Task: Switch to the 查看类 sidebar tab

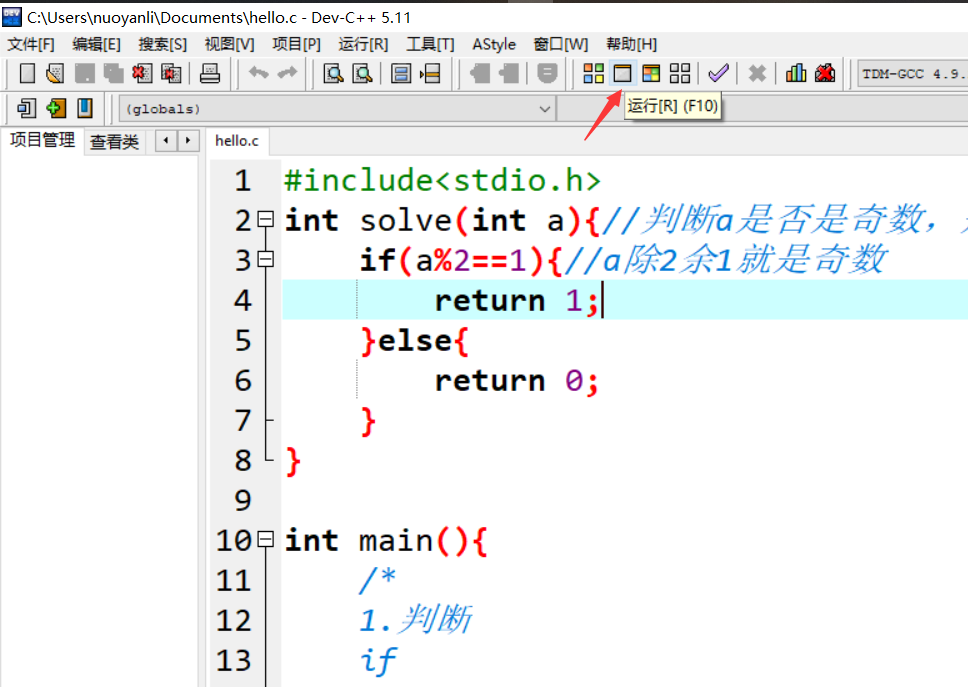Action: (114, 142)
